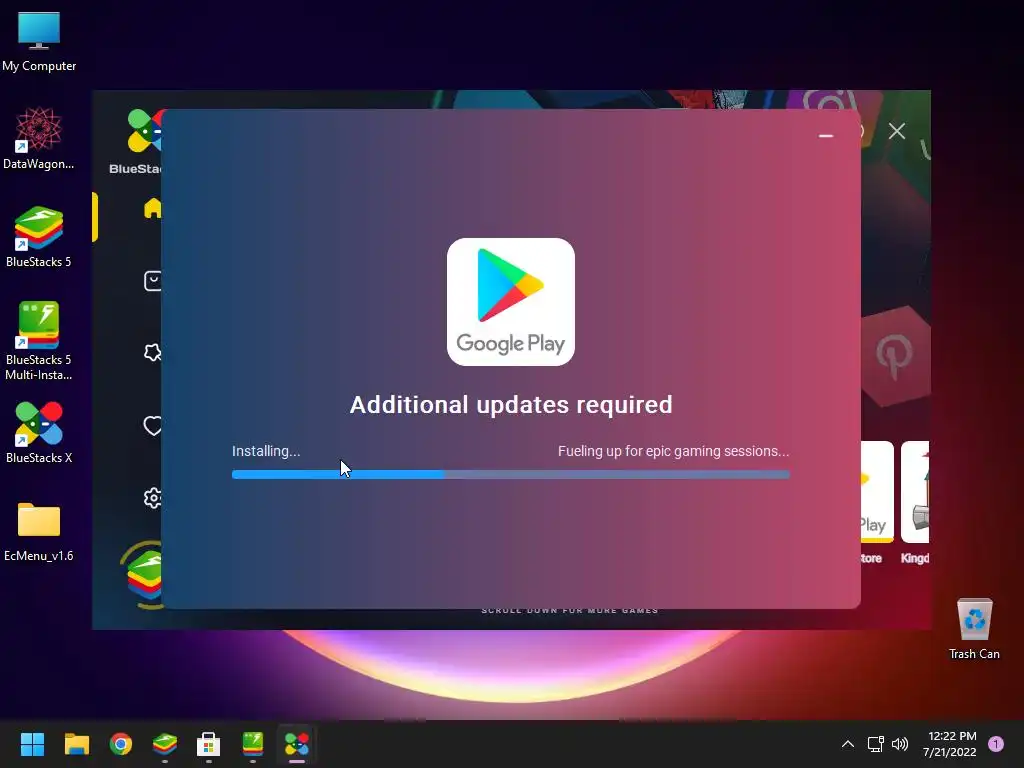Click the installation progress bar

(511, 475)
